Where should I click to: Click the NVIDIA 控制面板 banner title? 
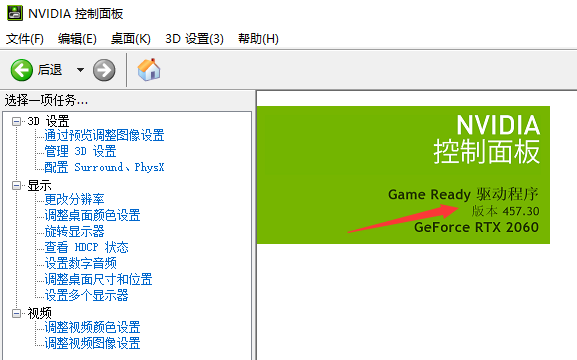(x=486, y=139)
